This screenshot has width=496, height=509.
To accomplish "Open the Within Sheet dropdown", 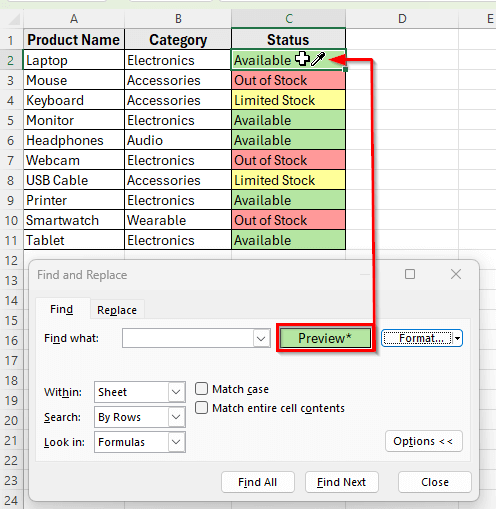I will pyautogui.click(x=140, y=392).
